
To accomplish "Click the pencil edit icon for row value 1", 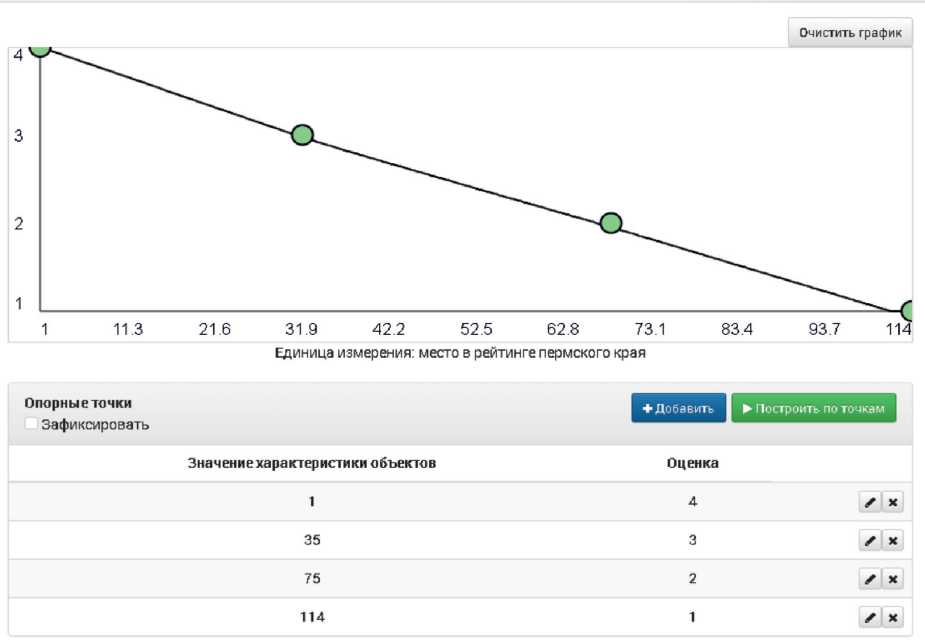I will [870, 502].
